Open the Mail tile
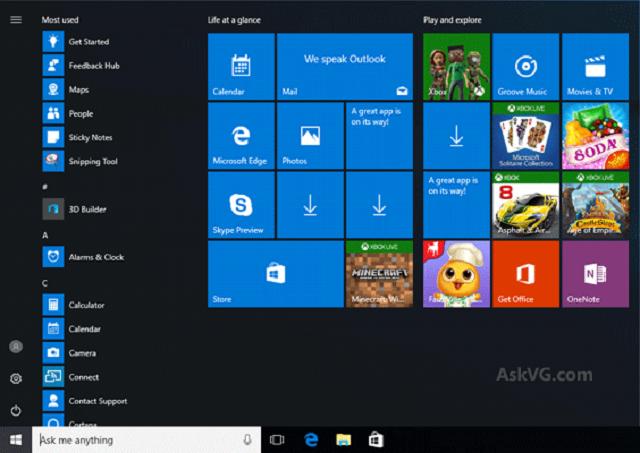 345,67
